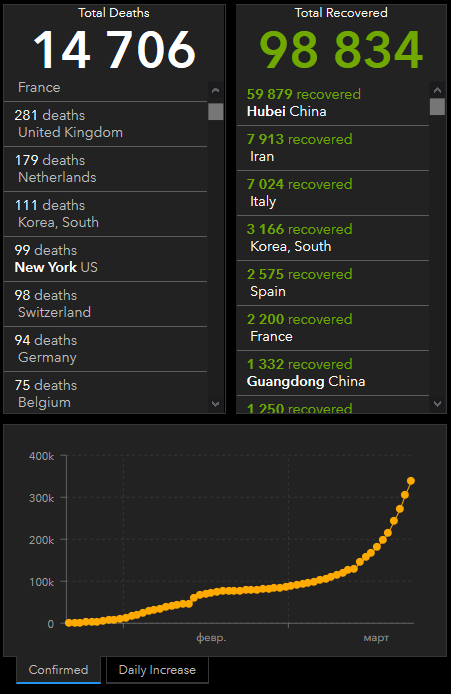Select Switzerland 98 deaths entry

(x=105, y=304)
